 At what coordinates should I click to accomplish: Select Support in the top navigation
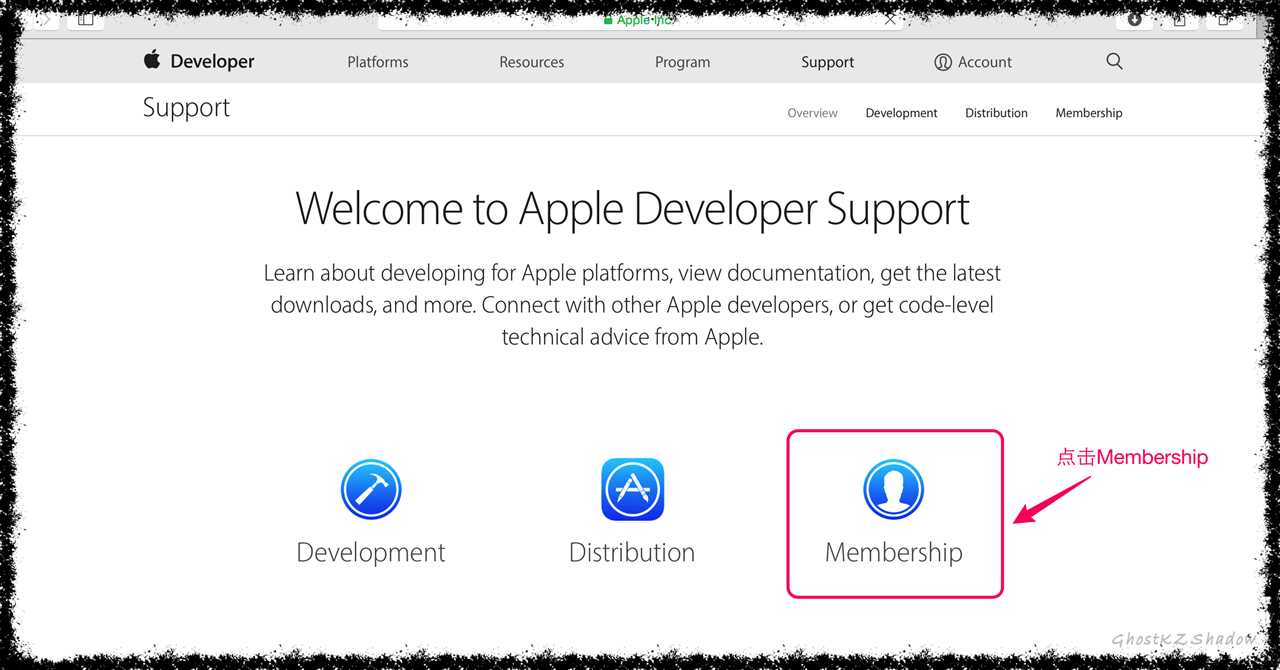pos(828,62)
